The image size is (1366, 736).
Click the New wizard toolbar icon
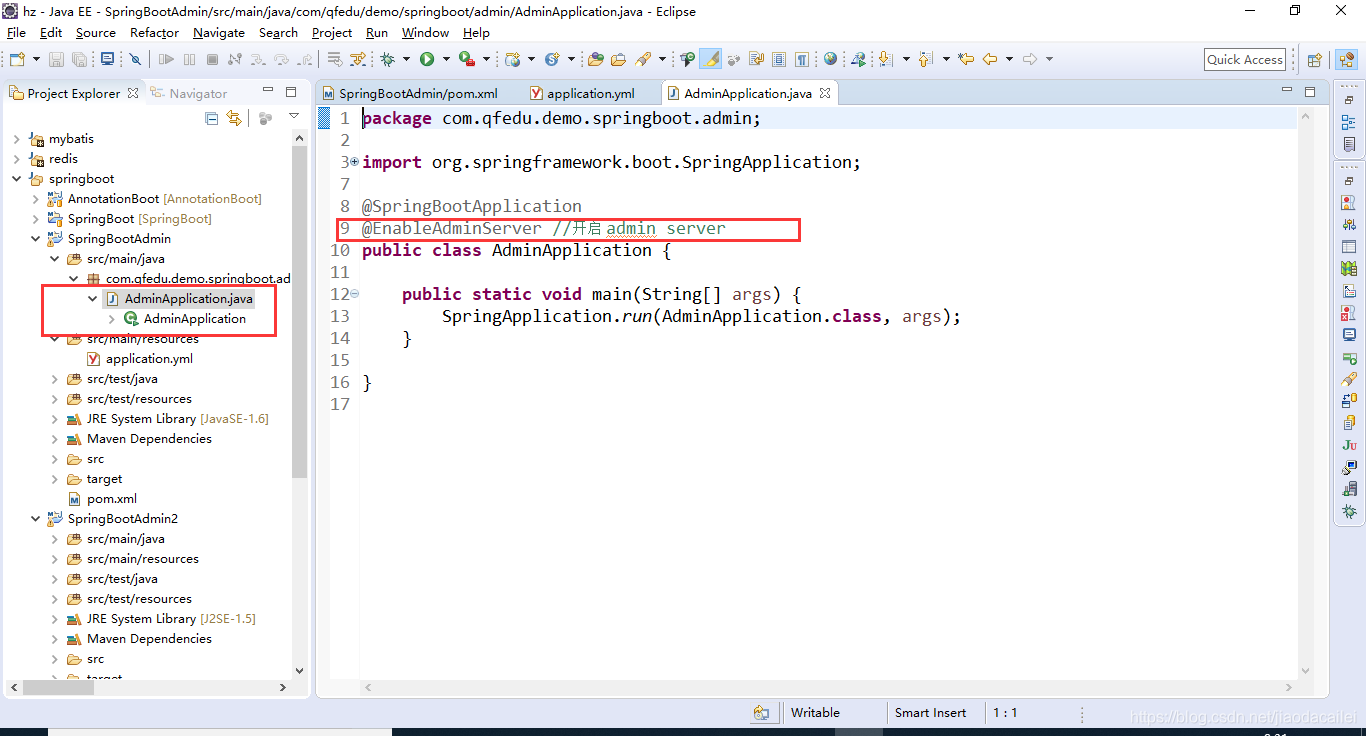[17, 60]
